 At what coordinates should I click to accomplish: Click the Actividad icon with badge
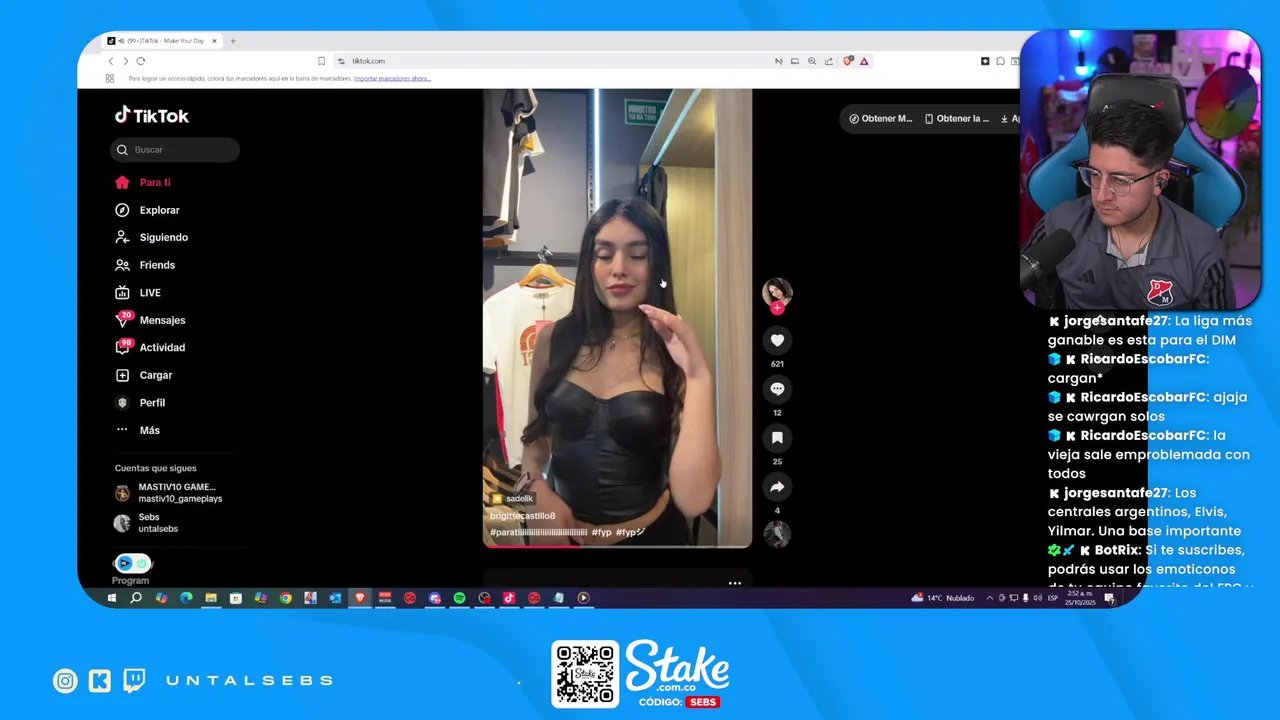coord(123,346)
